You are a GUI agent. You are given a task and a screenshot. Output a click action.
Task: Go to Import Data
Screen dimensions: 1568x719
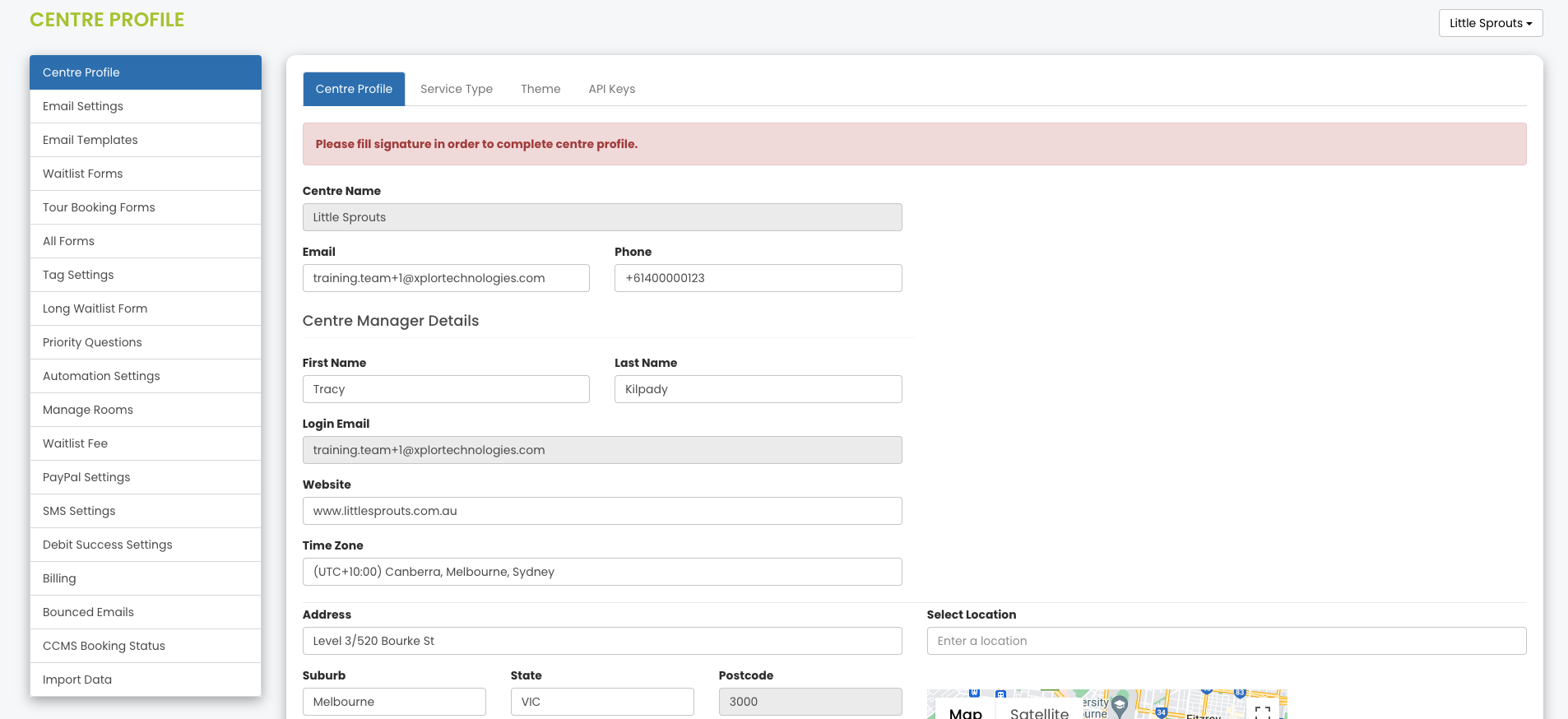pyautogui.click(x=146, y=680)
